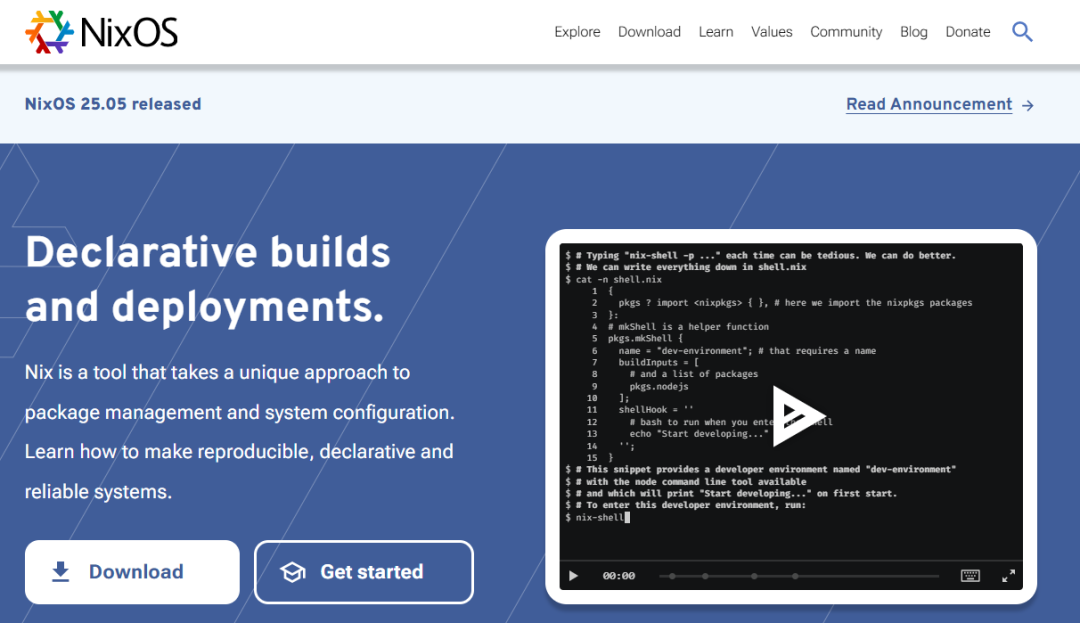Follow the Read Announcement link
Viewport: 1080px width, 623px height.
point(929,104)
